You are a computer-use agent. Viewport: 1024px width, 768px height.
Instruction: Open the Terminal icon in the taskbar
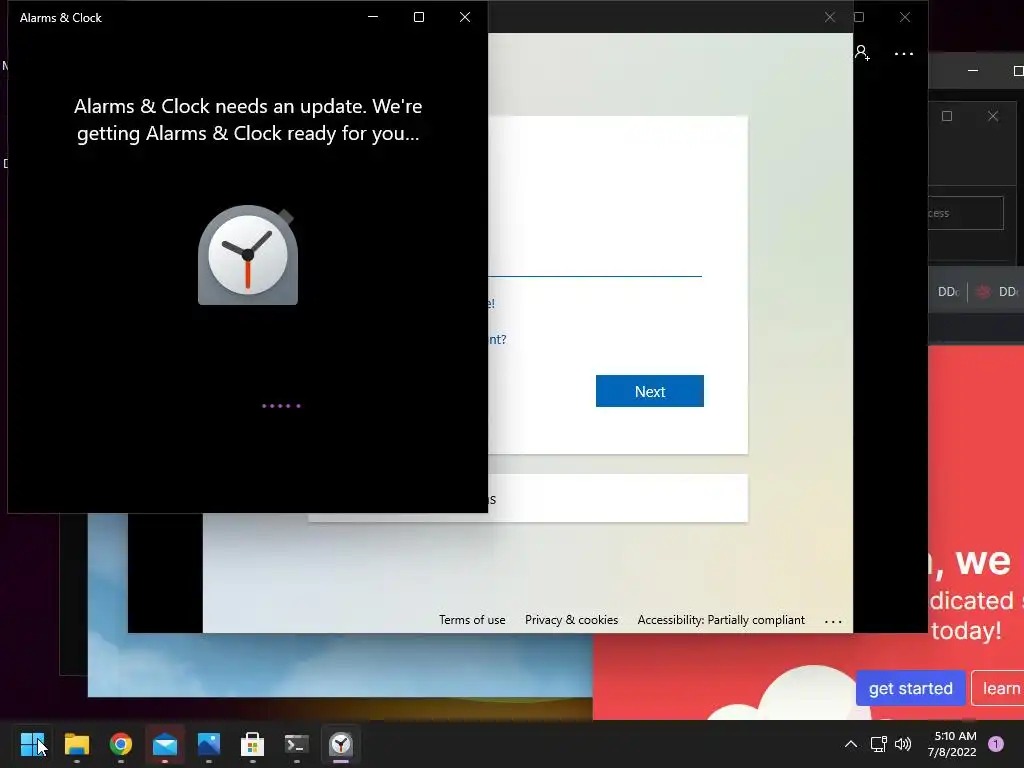pos(296,744)
